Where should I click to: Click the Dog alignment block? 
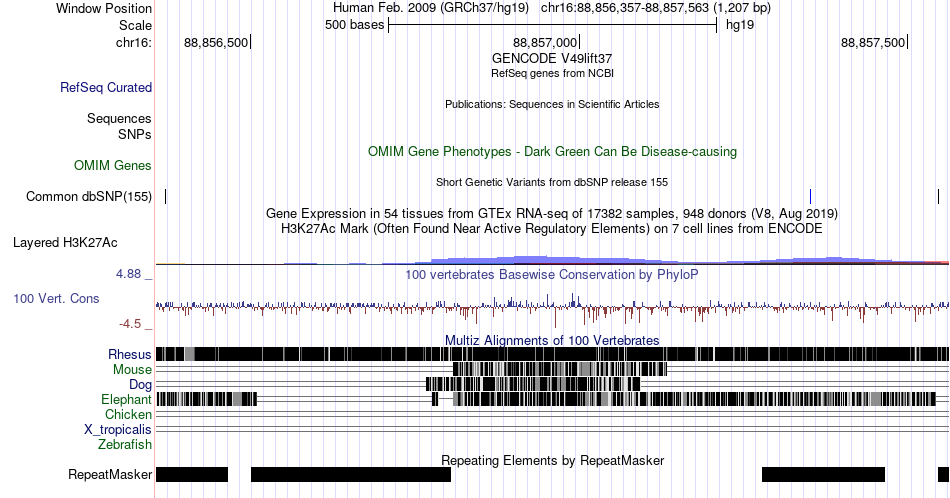click(x=533, y=384)
